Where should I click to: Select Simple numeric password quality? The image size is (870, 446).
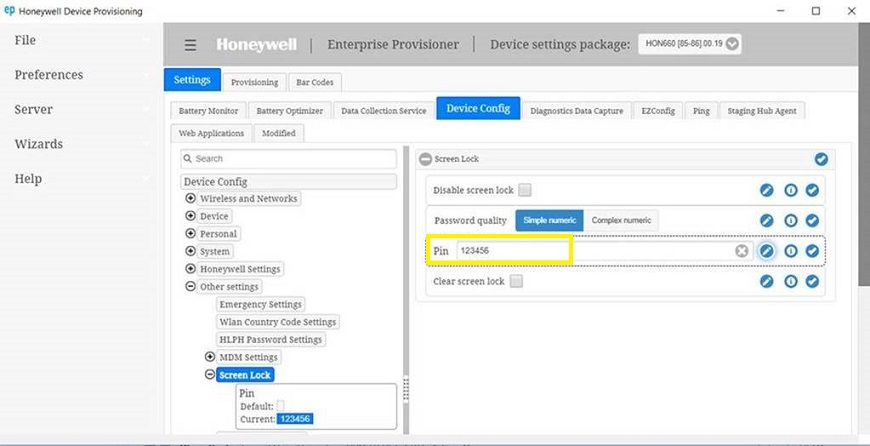pos(549,220)
